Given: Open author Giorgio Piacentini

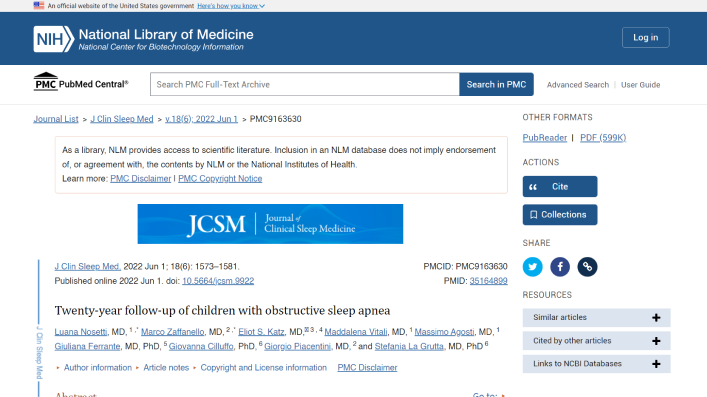Looking at the screenshot, I should [298, 346].
